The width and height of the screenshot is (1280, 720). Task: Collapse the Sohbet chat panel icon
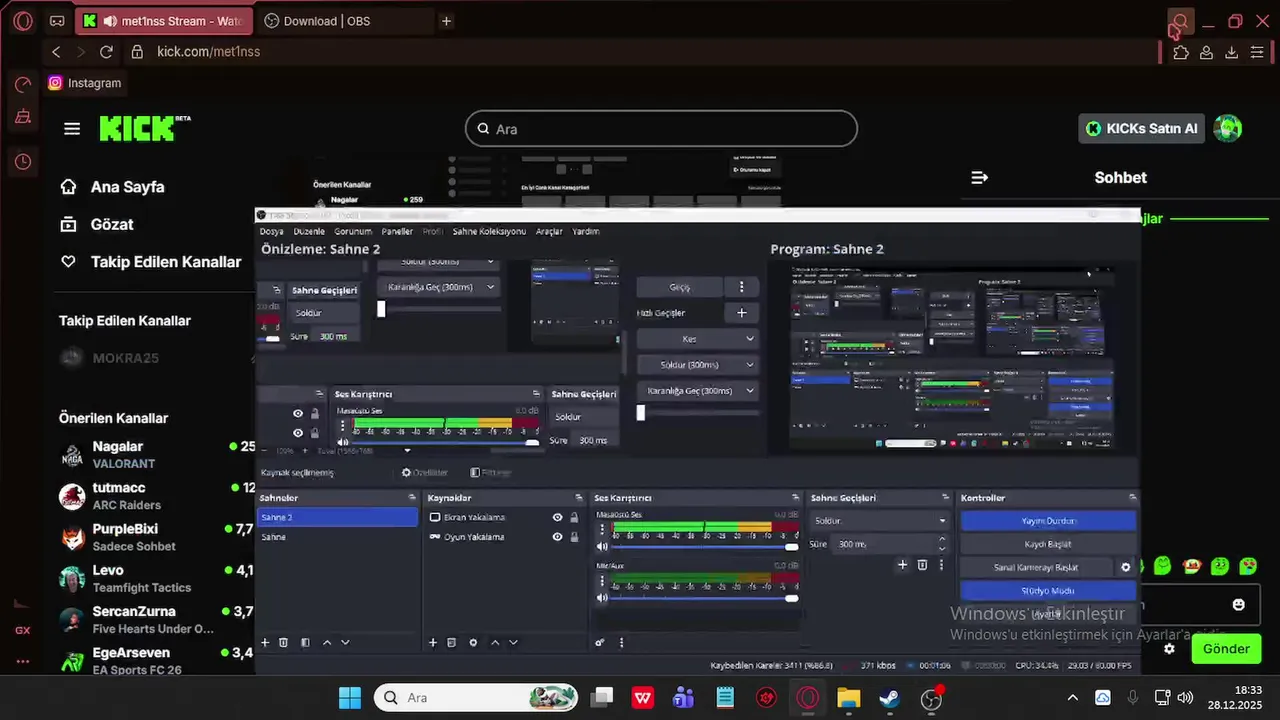980,177
